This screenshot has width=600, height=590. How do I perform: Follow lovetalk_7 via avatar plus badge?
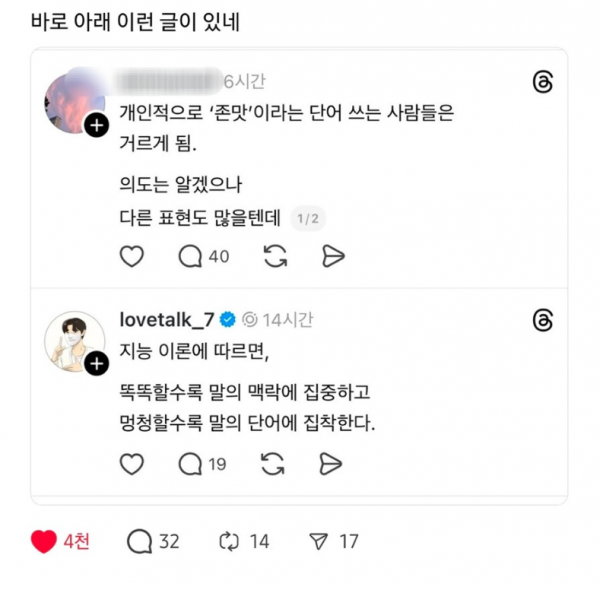96,365
